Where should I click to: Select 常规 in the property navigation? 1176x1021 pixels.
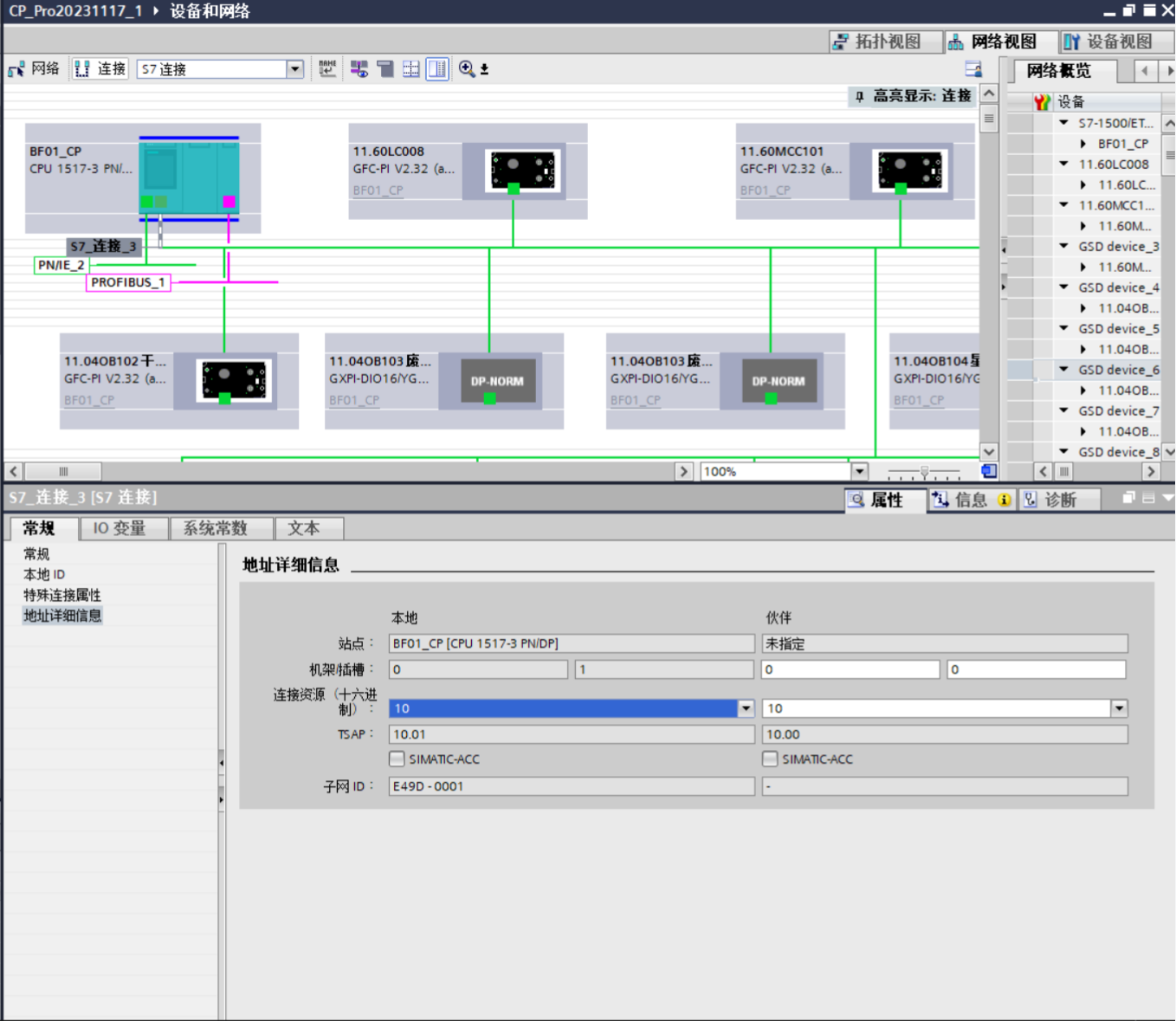pyautogui.click(x=36, y=554)
